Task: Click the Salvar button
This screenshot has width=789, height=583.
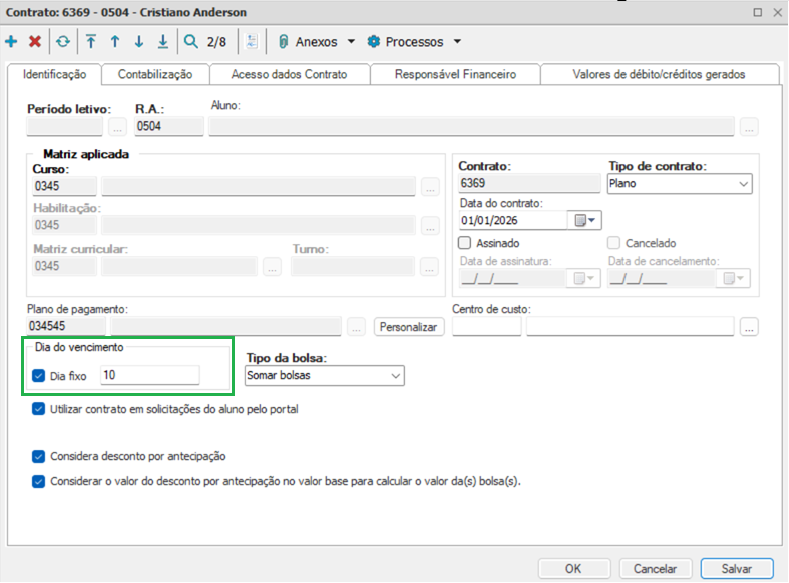Action: pyautogui.click(x=737, y=568)
